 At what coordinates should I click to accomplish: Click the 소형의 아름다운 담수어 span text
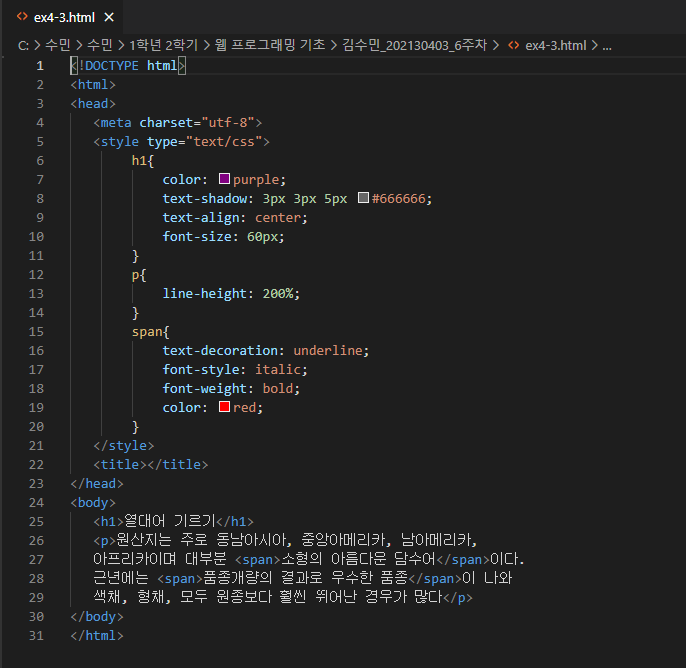point(358,559)
